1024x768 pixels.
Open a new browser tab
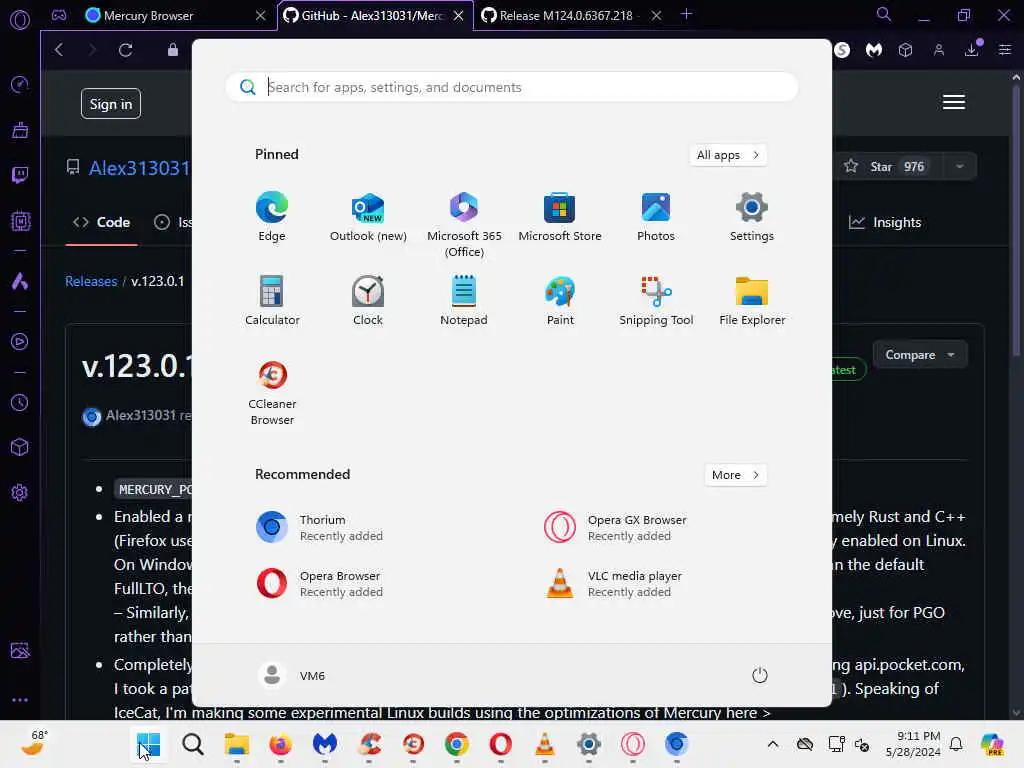(686, 14)
